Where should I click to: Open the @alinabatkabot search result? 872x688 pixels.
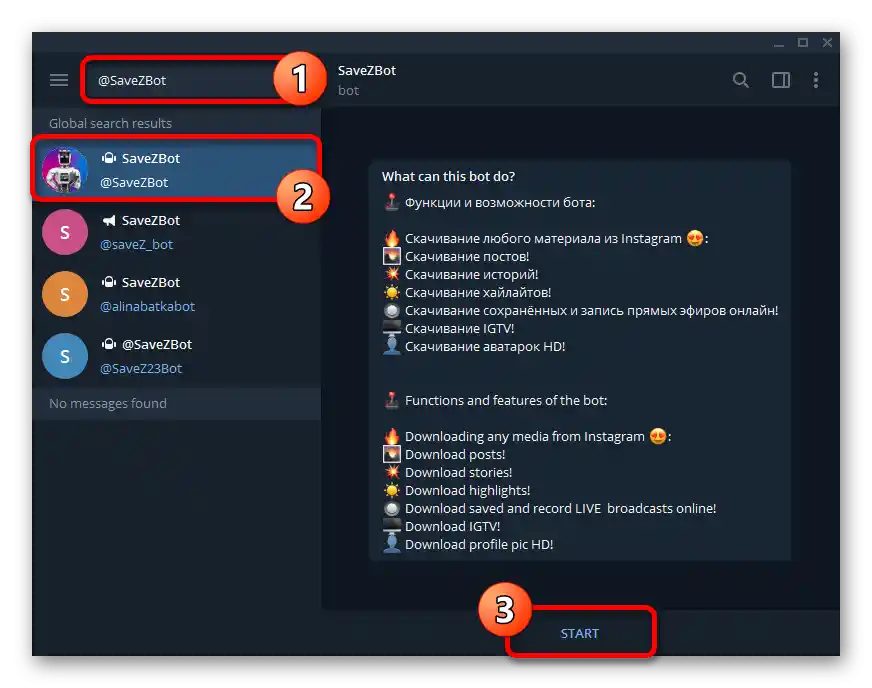(x=176, y=294)
